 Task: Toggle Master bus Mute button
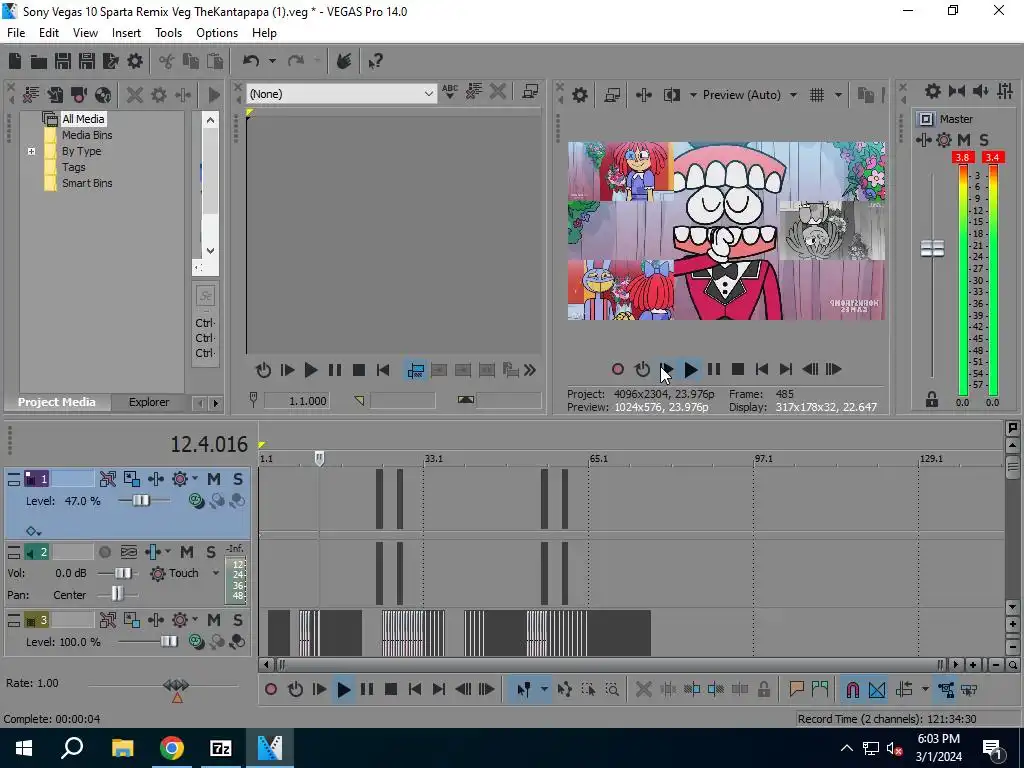click(x=964, y=140)
